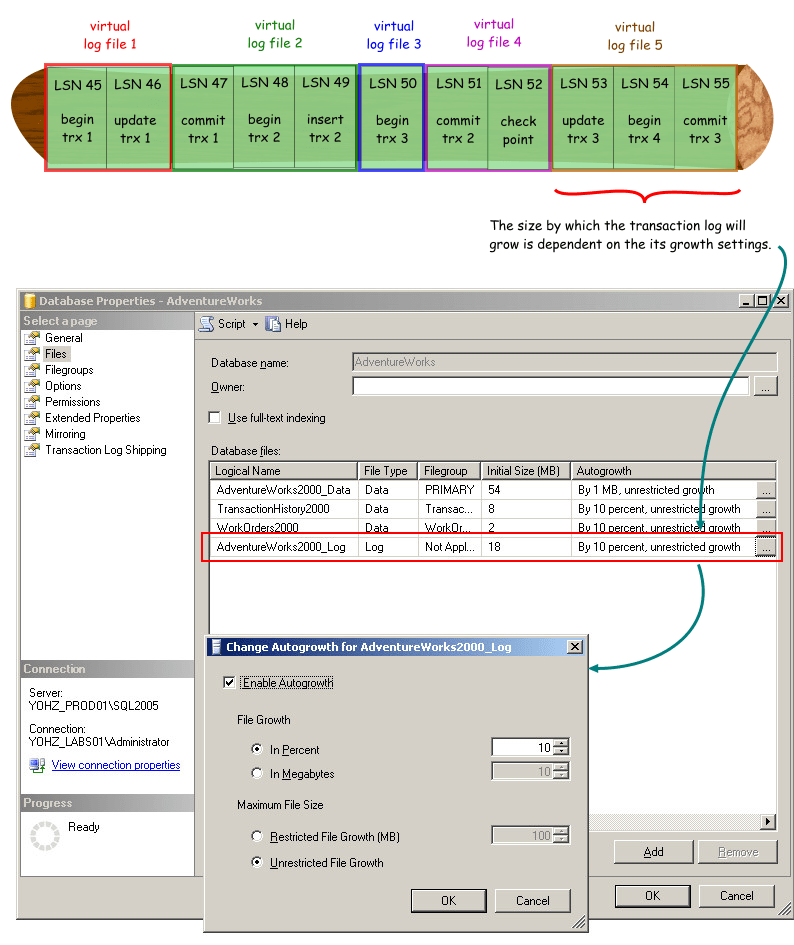Browse for Owner with ellipsis button
794x945 pixels.
(x=765, y=386)
